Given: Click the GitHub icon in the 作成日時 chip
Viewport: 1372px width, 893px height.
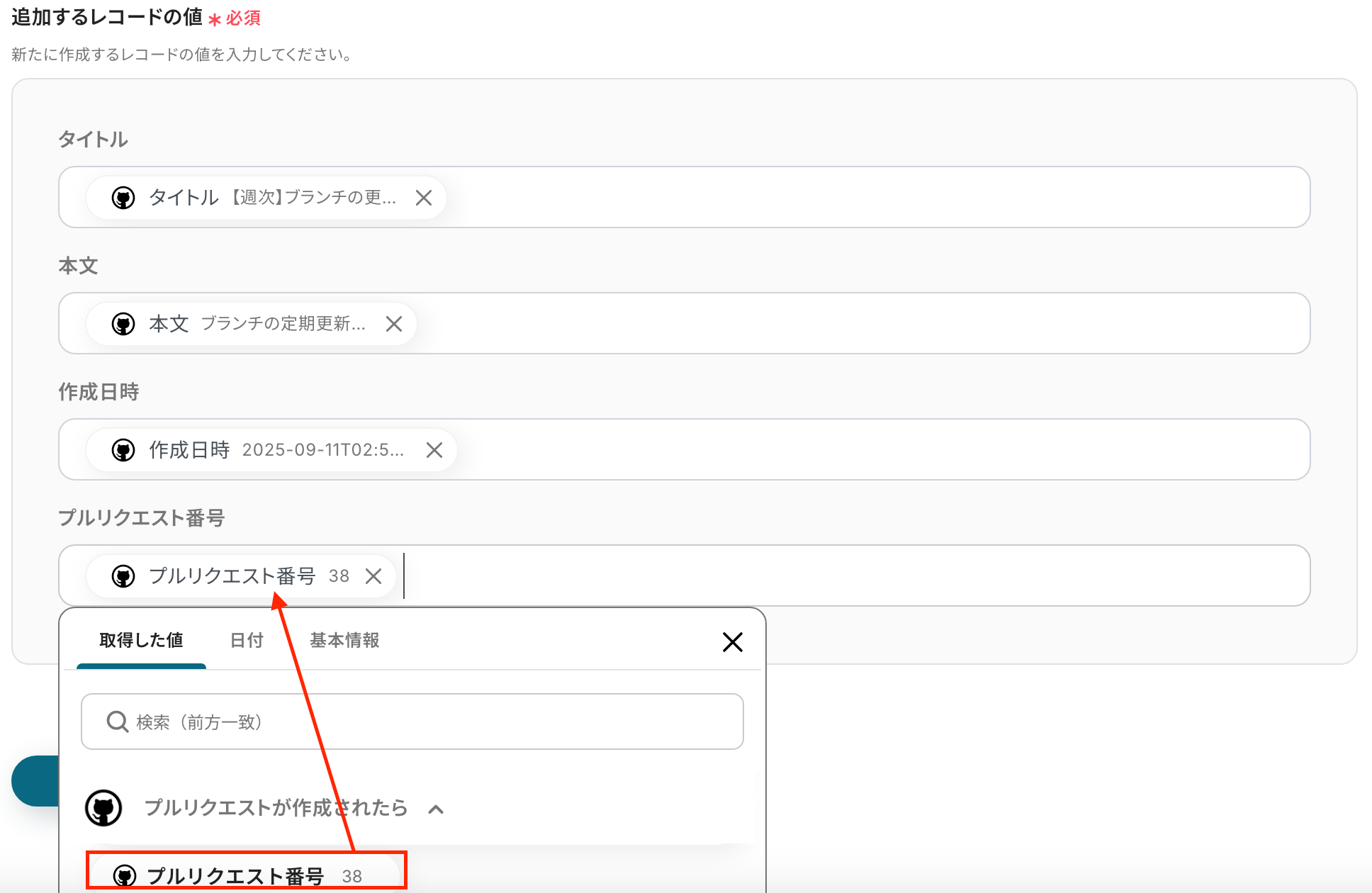Looking at the screenshot, I should coord(123,450).
